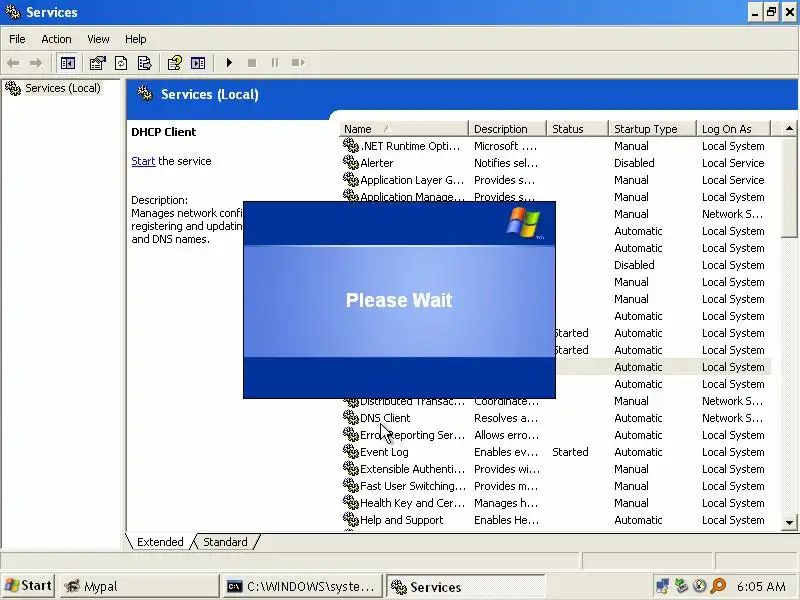Toggle Show/Hide Console Tree toolbar button
800x600 pixels.
67,63
